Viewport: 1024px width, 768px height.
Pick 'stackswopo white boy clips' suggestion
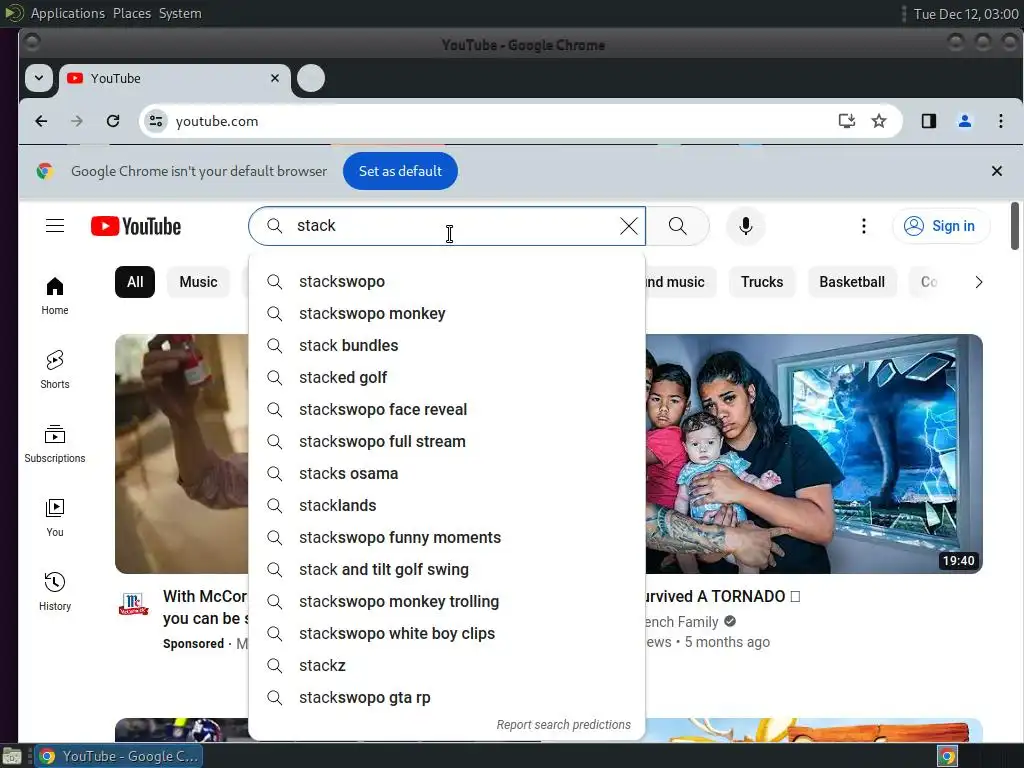pos(447,633)
